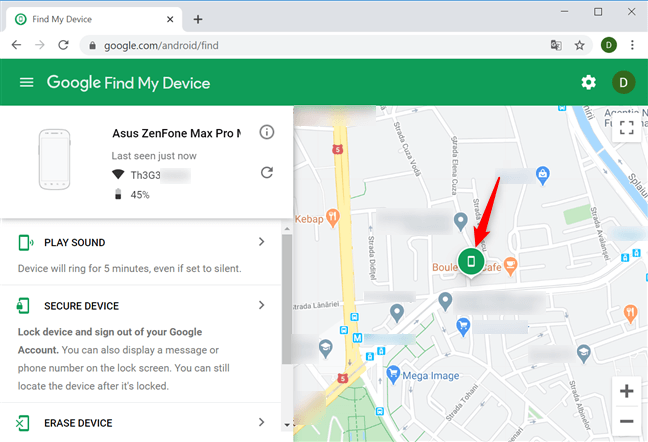Open the translate page icon

(556, 45)
